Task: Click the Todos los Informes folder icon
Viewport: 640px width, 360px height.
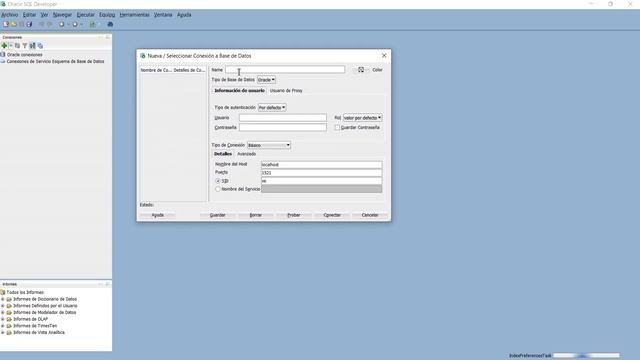Action: (x=3, y=292)
